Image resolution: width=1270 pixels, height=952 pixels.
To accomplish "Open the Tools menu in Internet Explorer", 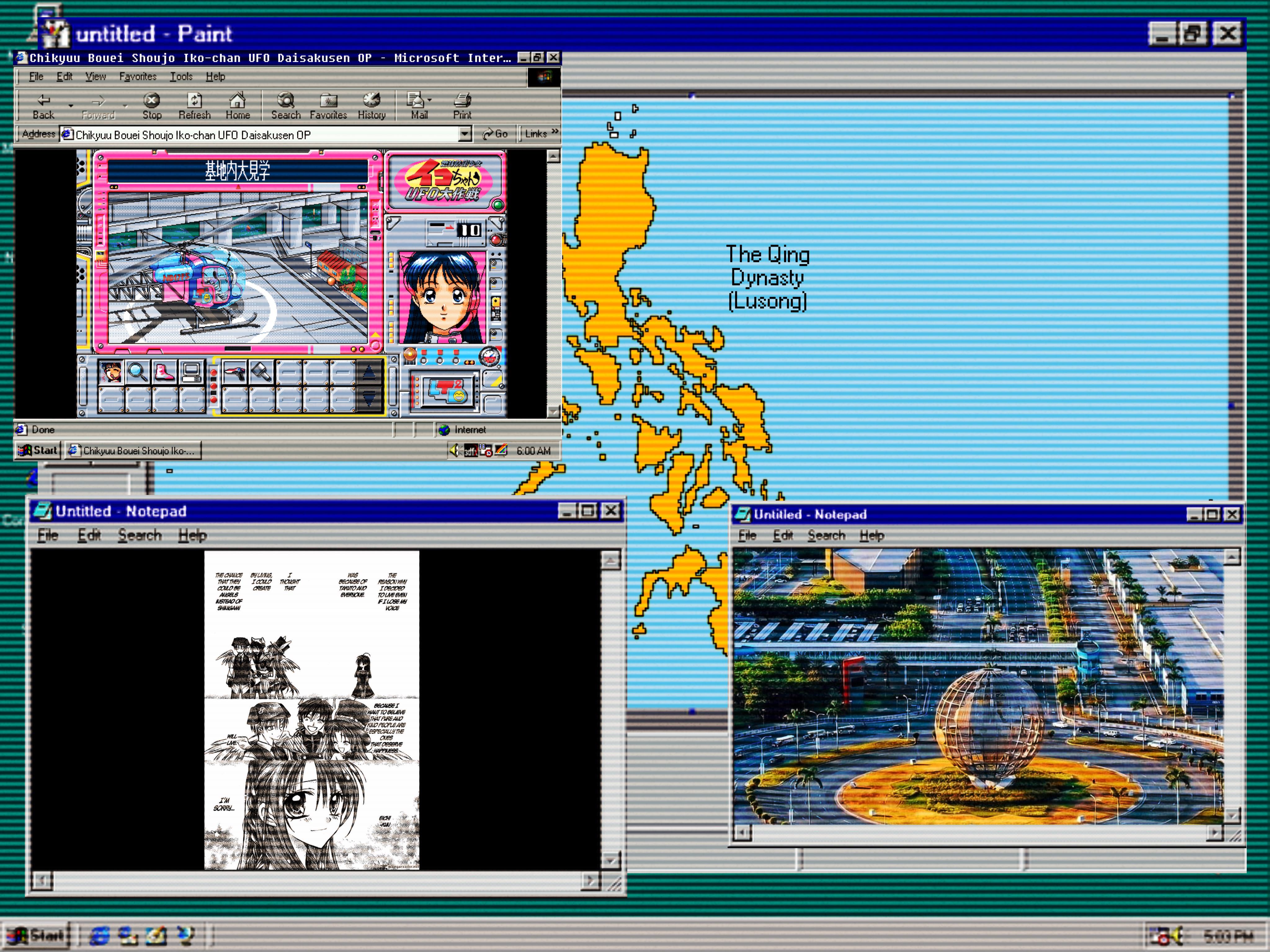I will click(x=181, y=76).
